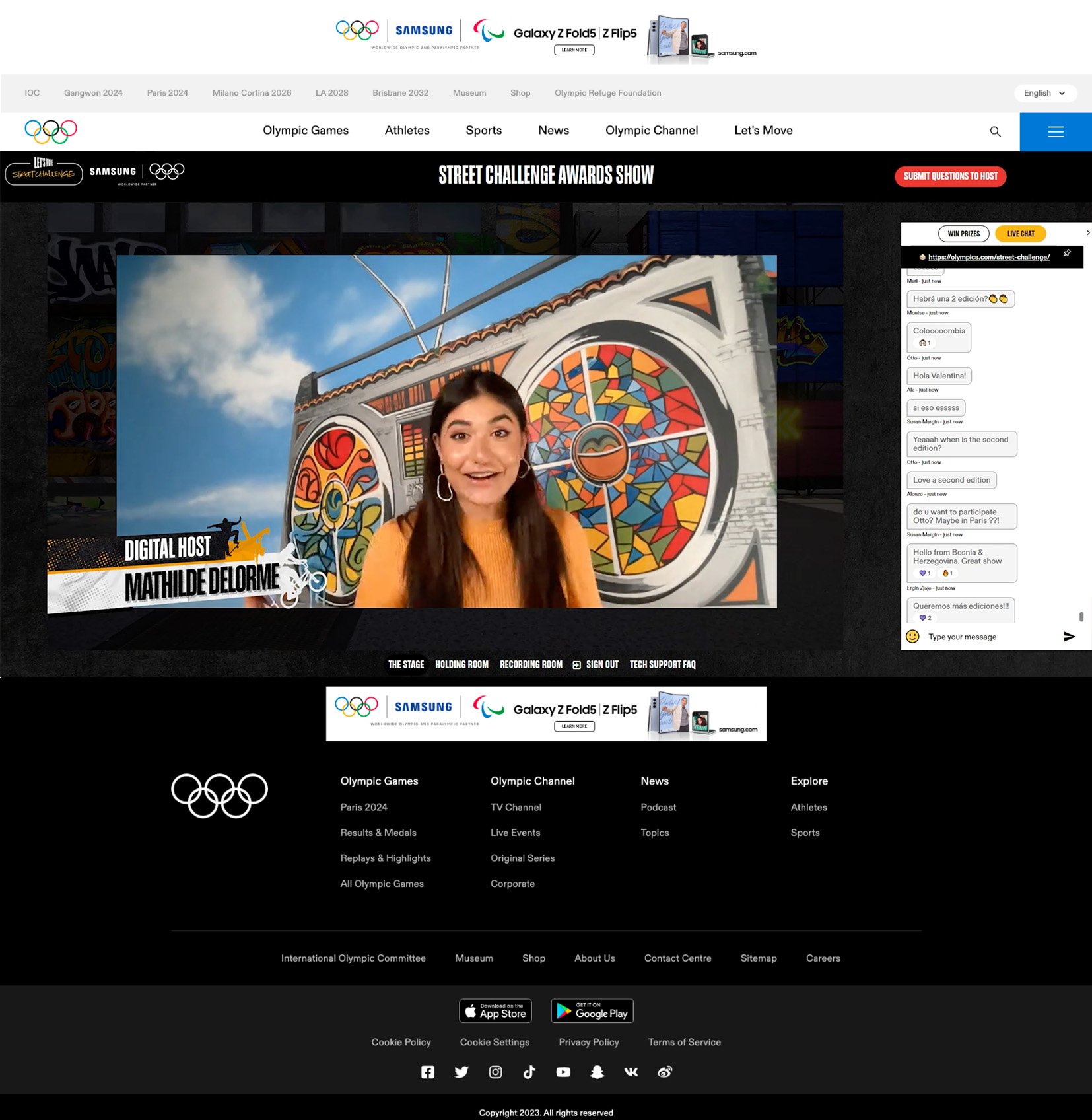The image size is (1092, 1120).
Task: Click Get it on Google Play badge
Action: pos(592,1010)
